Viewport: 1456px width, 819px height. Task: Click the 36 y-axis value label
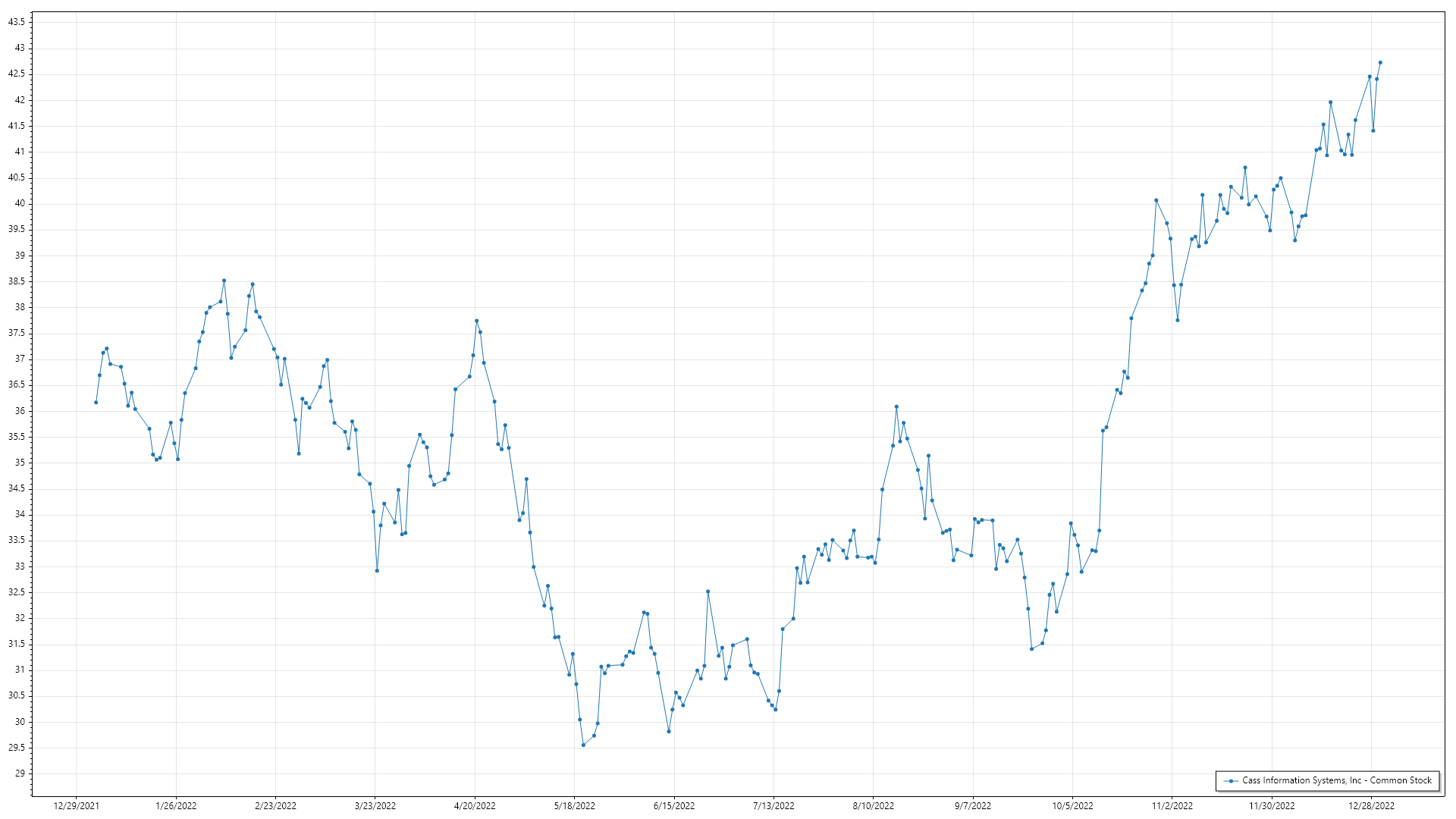pyautogui.click(x=20, y=411)
